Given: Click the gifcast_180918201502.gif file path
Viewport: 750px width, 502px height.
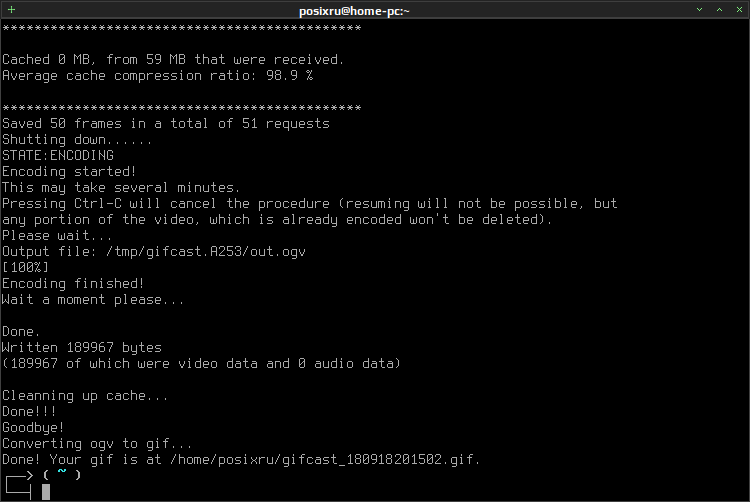Looking at the screenshot, I should (x=325, y=459).
